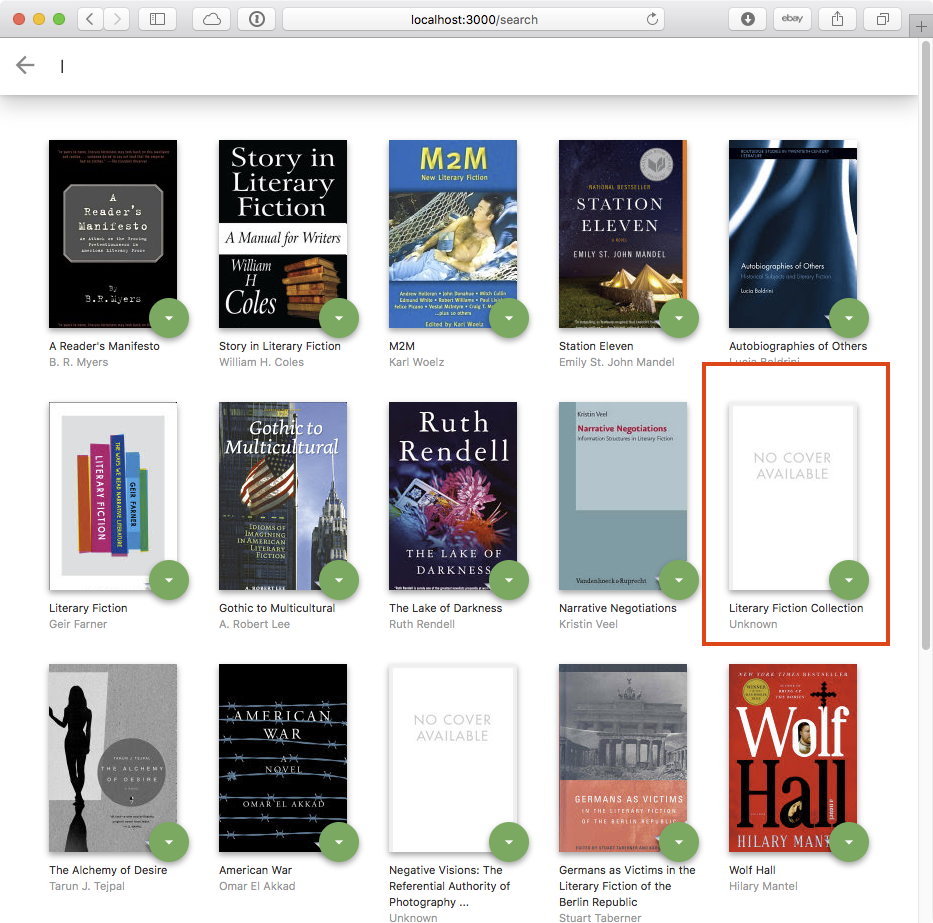Open shelf dropdown for Story in Literary Fiction

[339, 318]
